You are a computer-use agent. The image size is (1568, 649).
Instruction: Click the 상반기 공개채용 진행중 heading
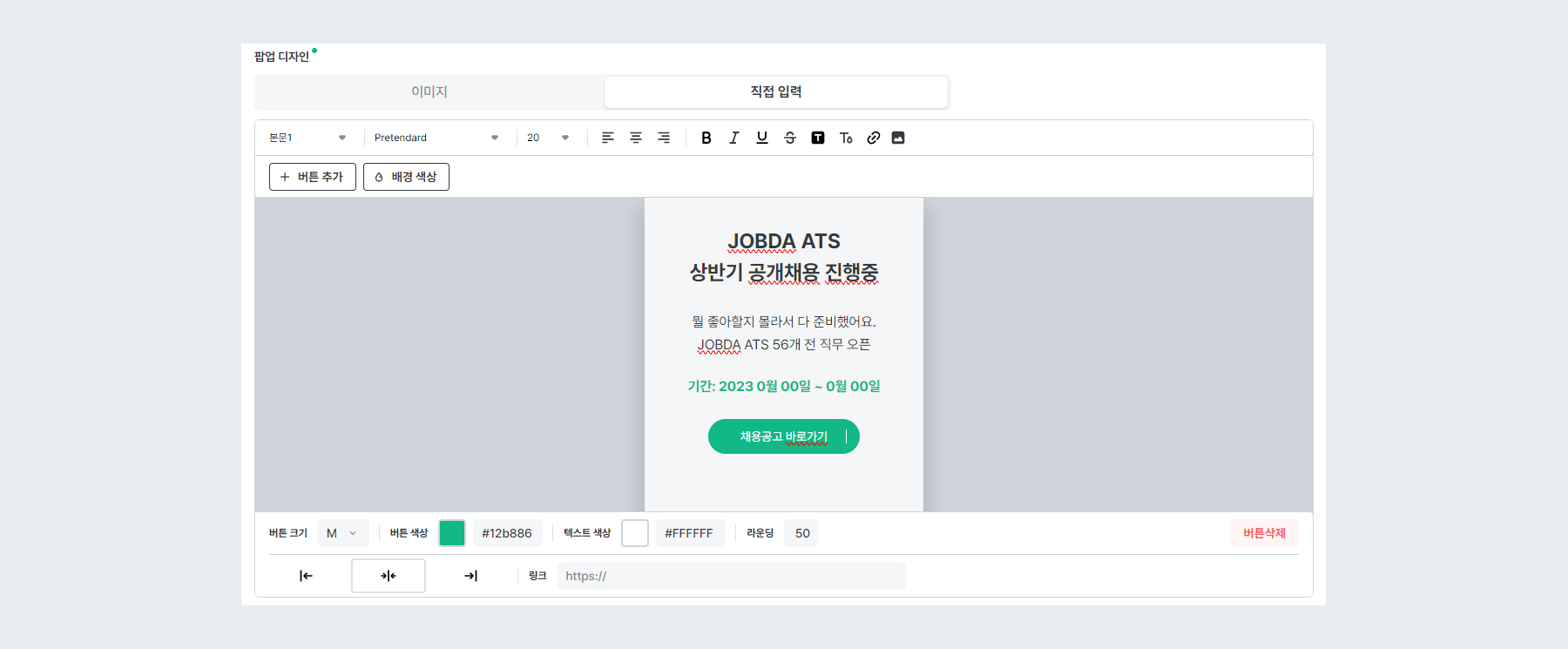pyautogui.click(x=784, y=273)
